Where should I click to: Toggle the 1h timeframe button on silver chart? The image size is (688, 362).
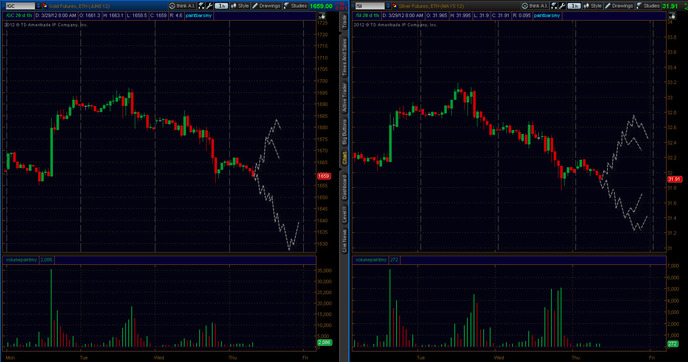[574, 6]
